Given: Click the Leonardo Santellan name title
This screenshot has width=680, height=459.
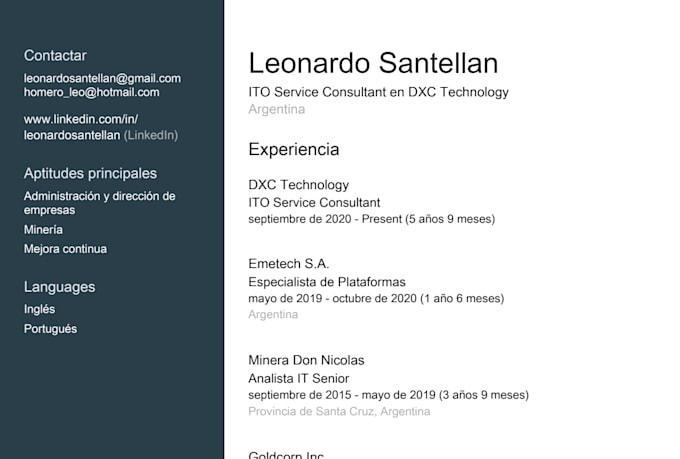Looking at the screenshot, I should click(x=373, y=63).
